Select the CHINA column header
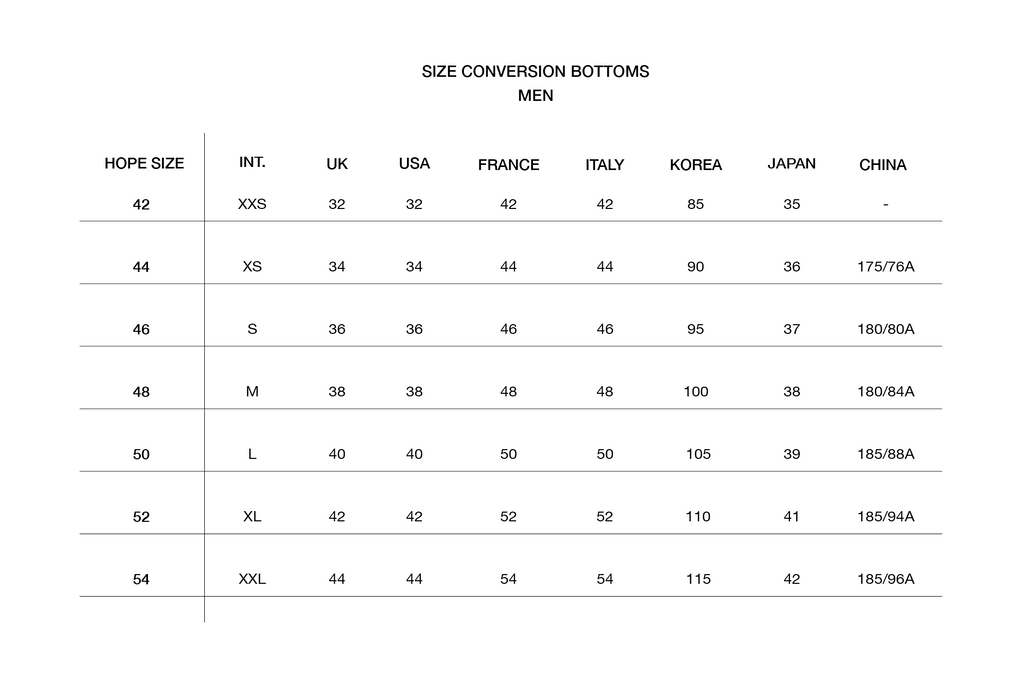 pos(883,165)
